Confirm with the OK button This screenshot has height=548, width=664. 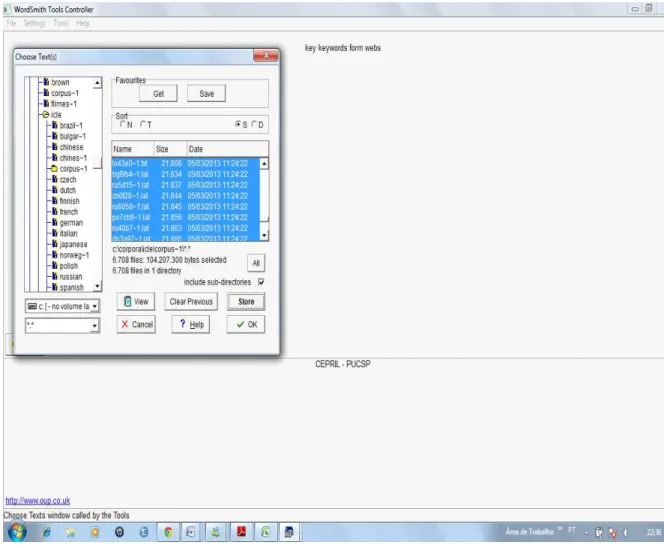tap(246, 324)
